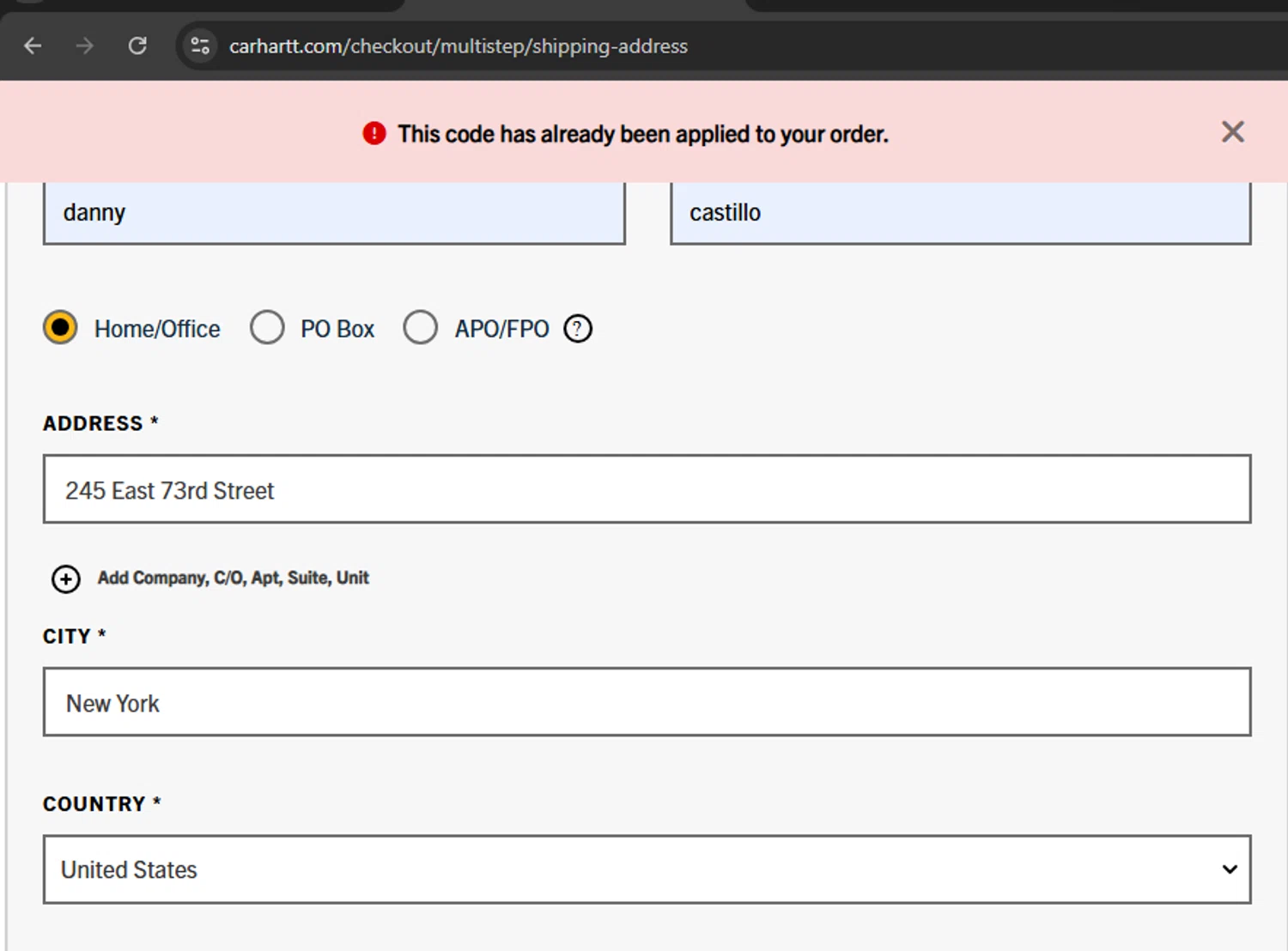Screen dimensions: 1288x951
Task: Click the first name field with danny
Action: point(334,213)
